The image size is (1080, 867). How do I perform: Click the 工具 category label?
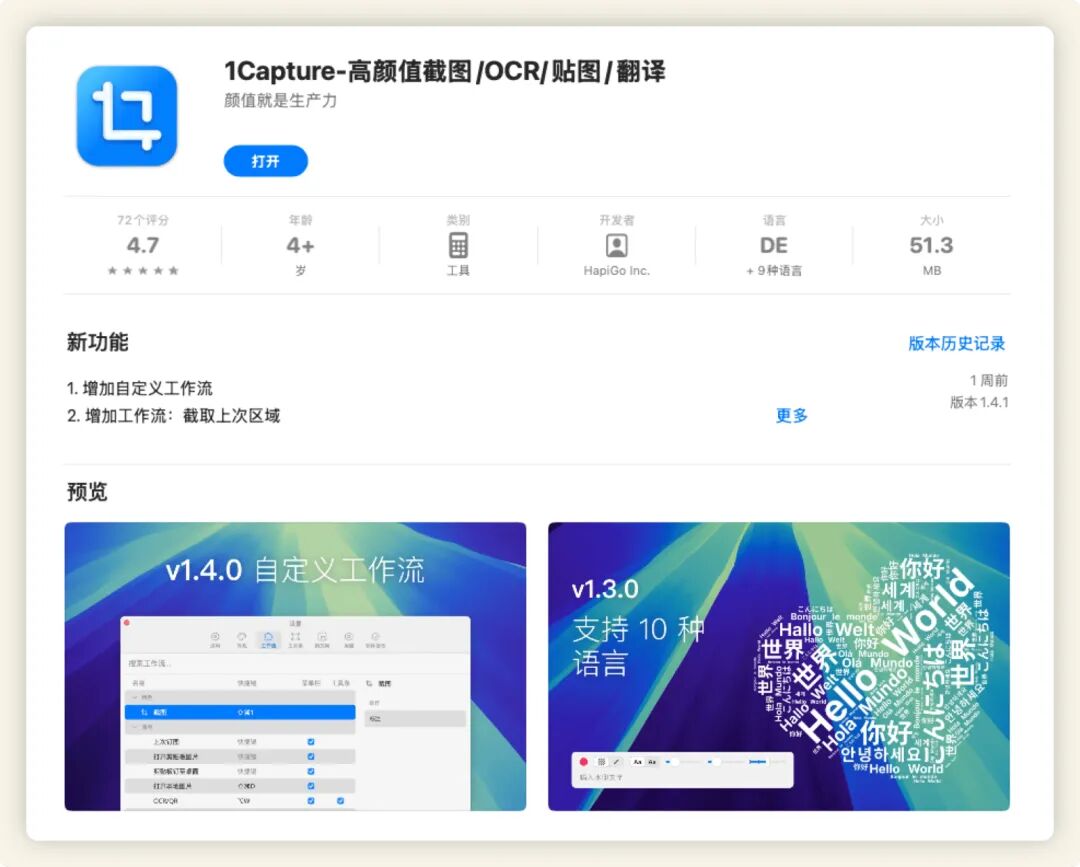point(458,271)
